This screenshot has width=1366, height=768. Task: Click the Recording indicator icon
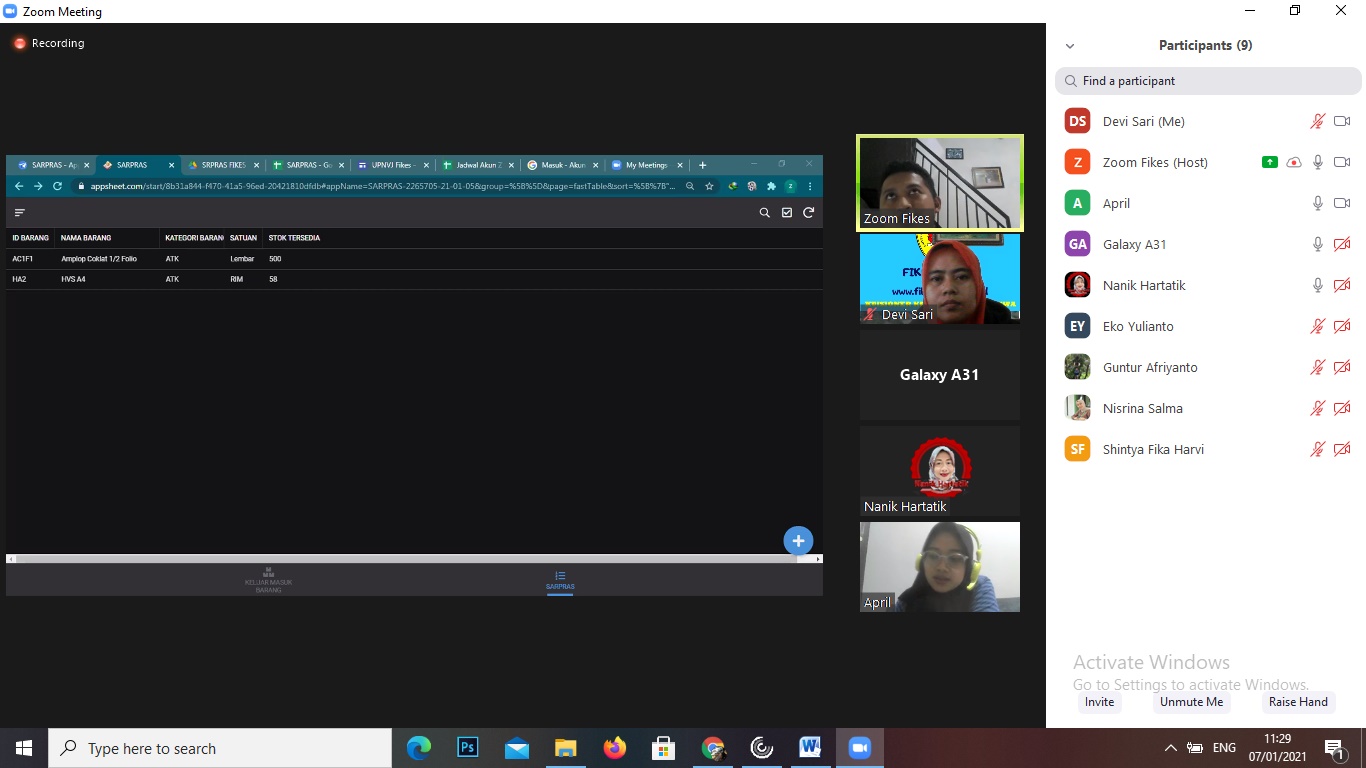point(19,44)
